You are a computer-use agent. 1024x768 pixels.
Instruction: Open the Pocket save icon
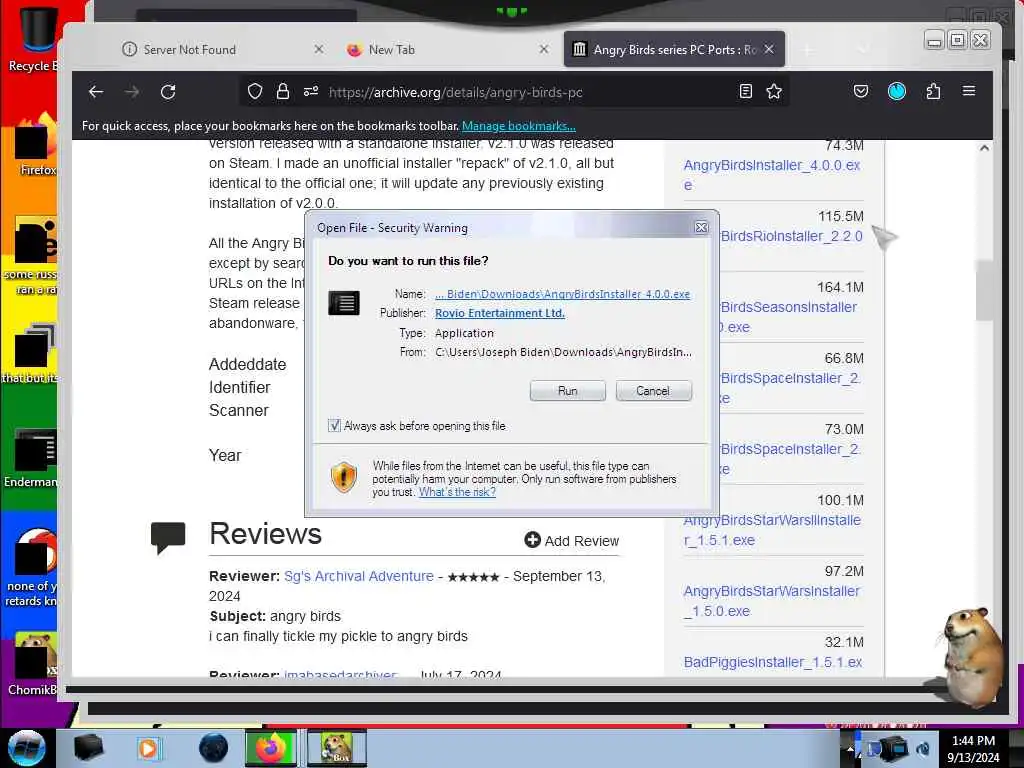coord(861,92)
